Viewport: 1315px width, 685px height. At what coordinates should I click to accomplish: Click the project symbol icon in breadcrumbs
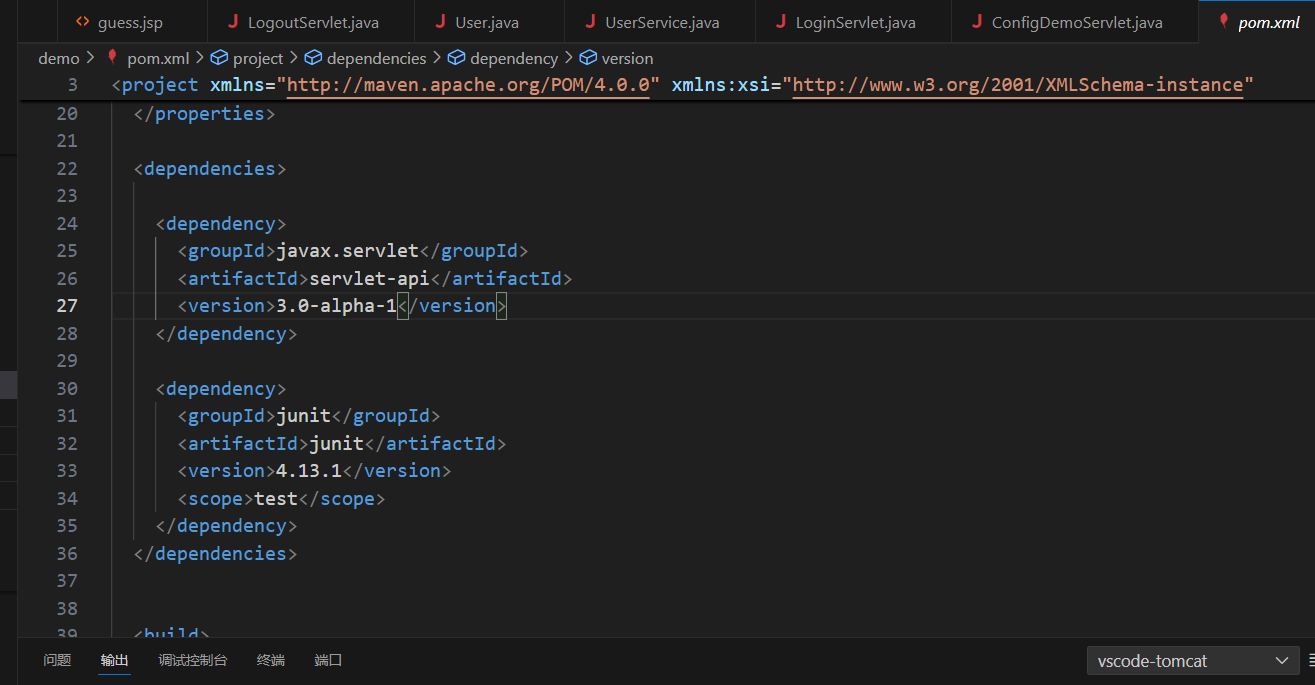coord(219,59)
